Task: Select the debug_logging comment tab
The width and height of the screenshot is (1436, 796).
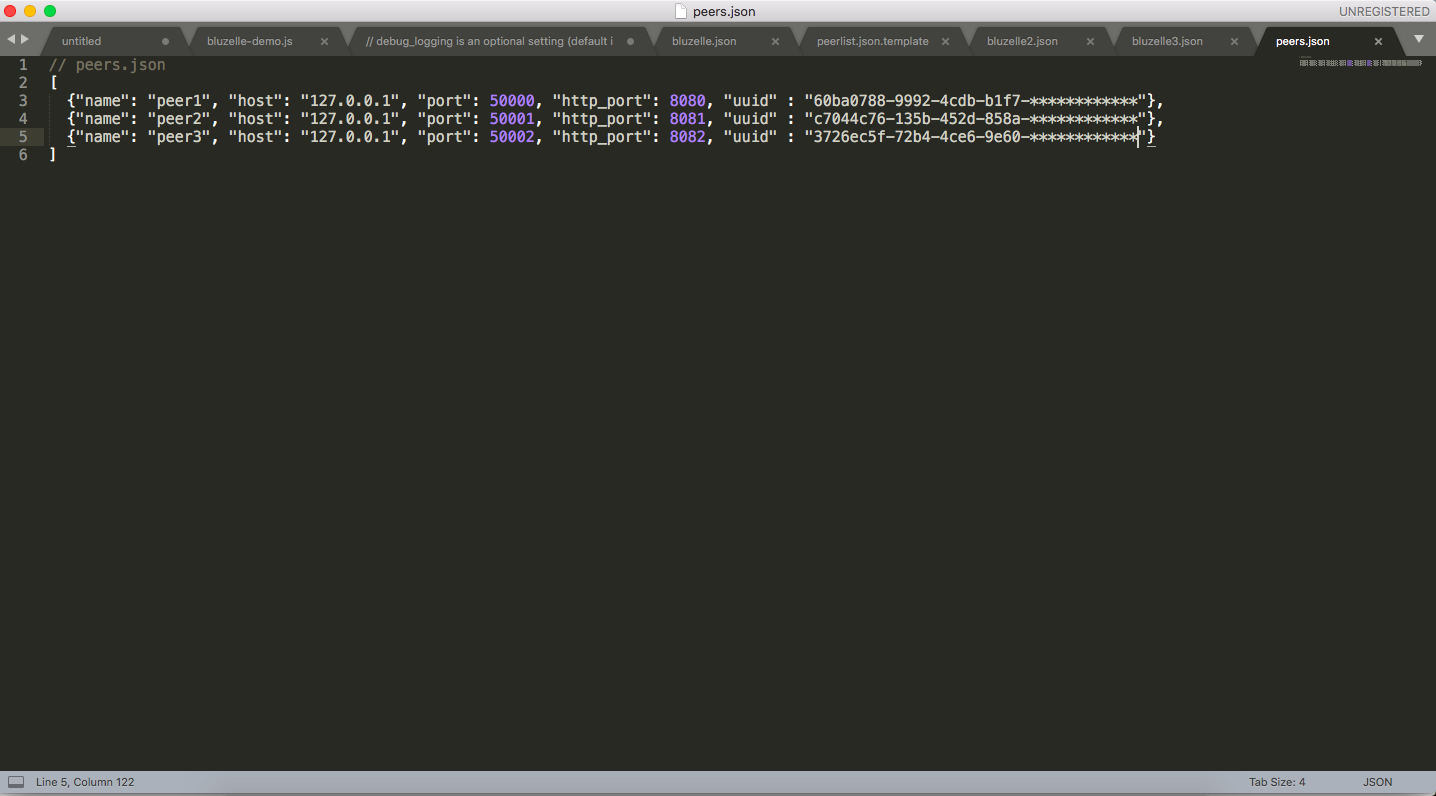Action: [489, 41]
